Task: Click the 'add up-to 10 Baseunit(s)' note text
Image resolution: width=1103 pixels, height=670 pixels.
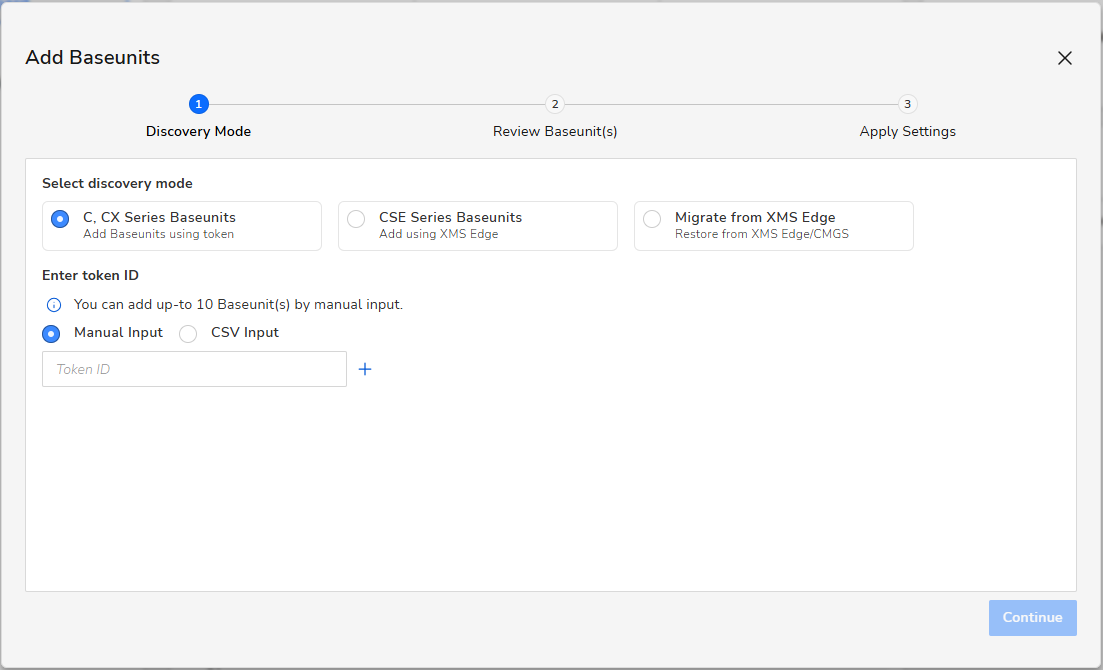Action: coord(238,305)
